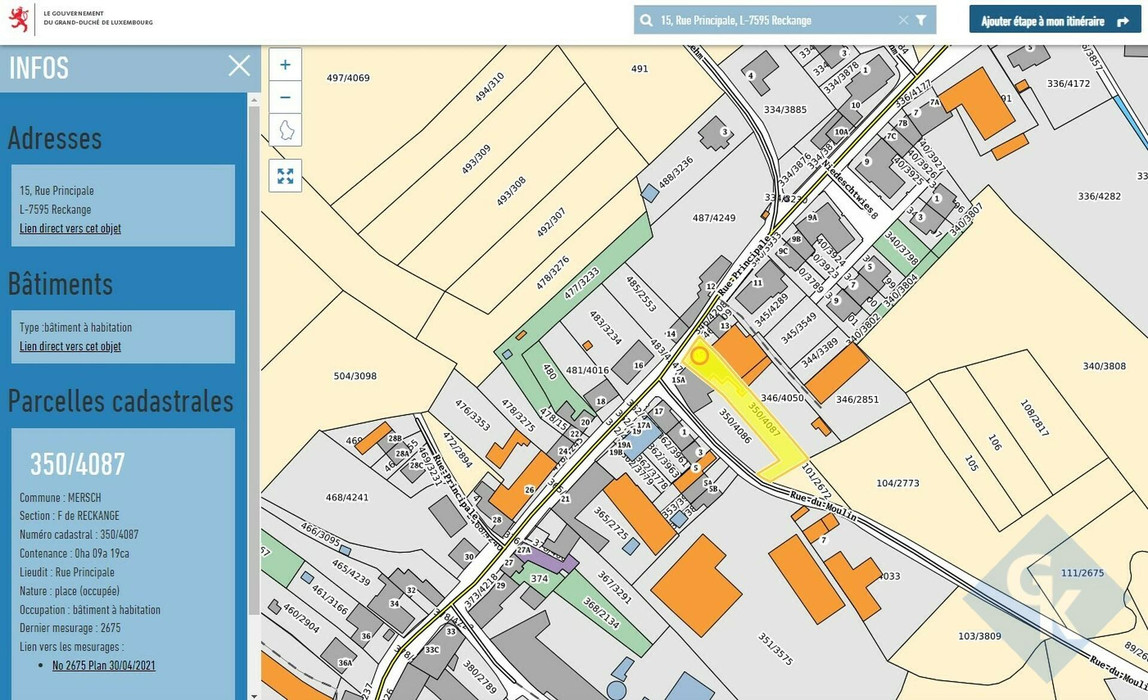Zoom in with the plus button
This screenshot has width=1148, height=700.
pyautogui.click(x=285, y=64)
